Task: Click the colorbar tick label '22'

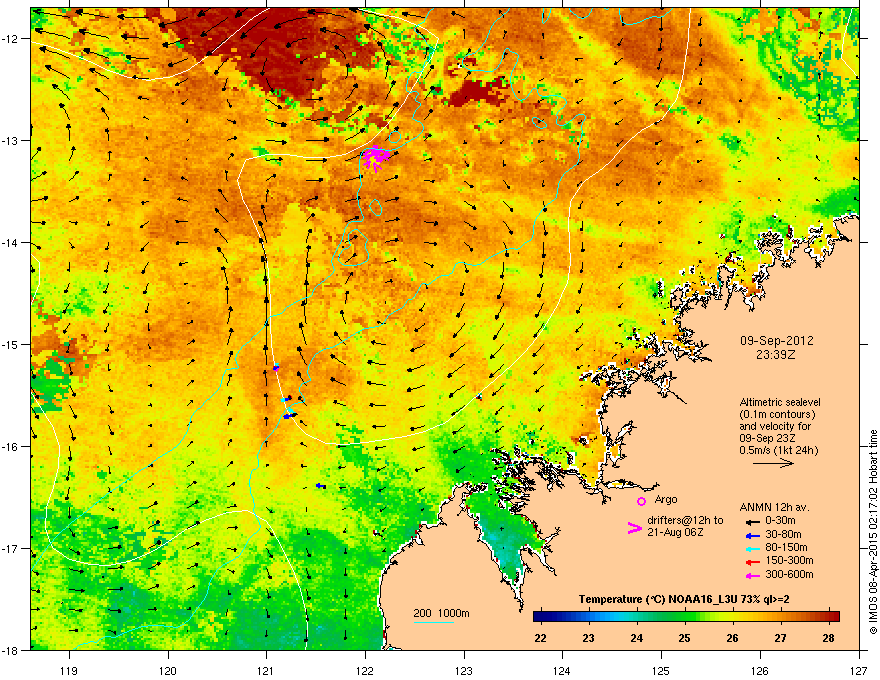Action: coord(540,638)
